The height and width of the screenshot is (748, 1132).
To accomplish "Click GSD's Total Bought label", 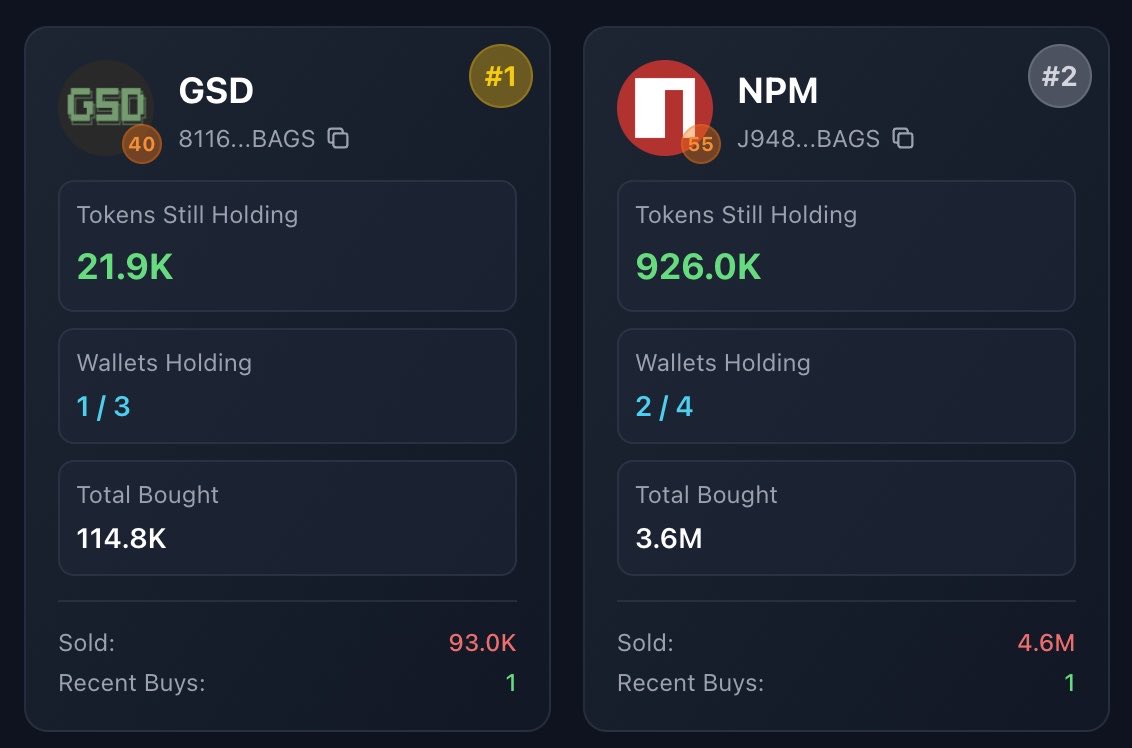I will click(x=148, y=495).
